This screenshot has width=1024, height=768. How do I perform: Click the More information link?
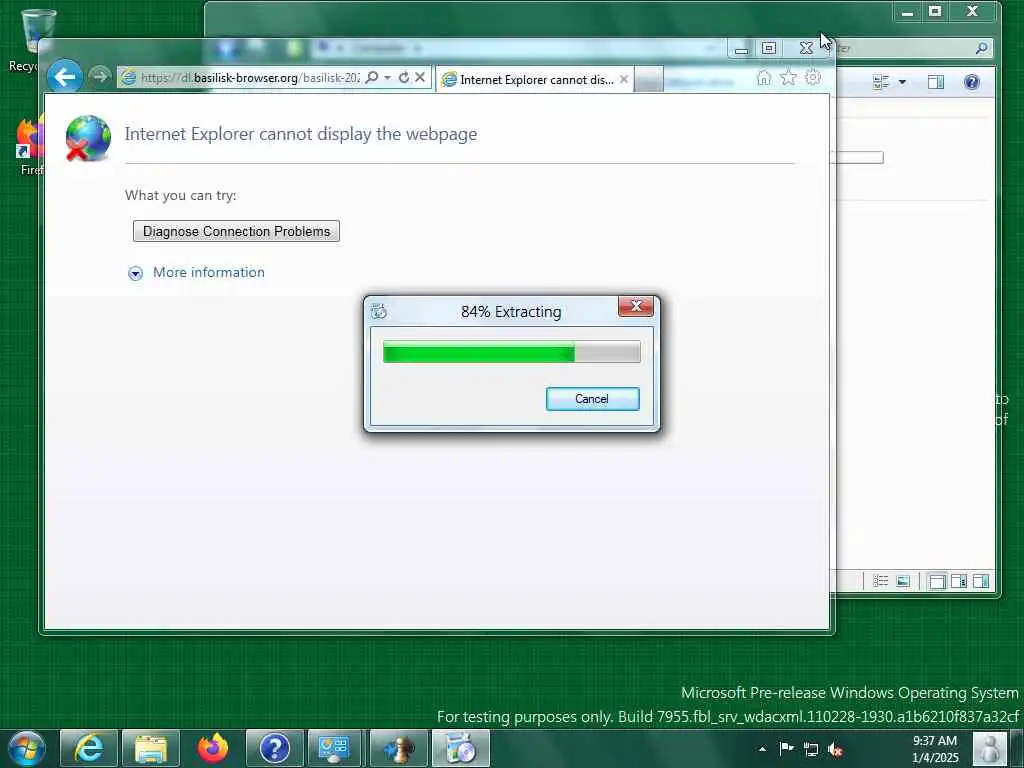(x=209, y=272)
